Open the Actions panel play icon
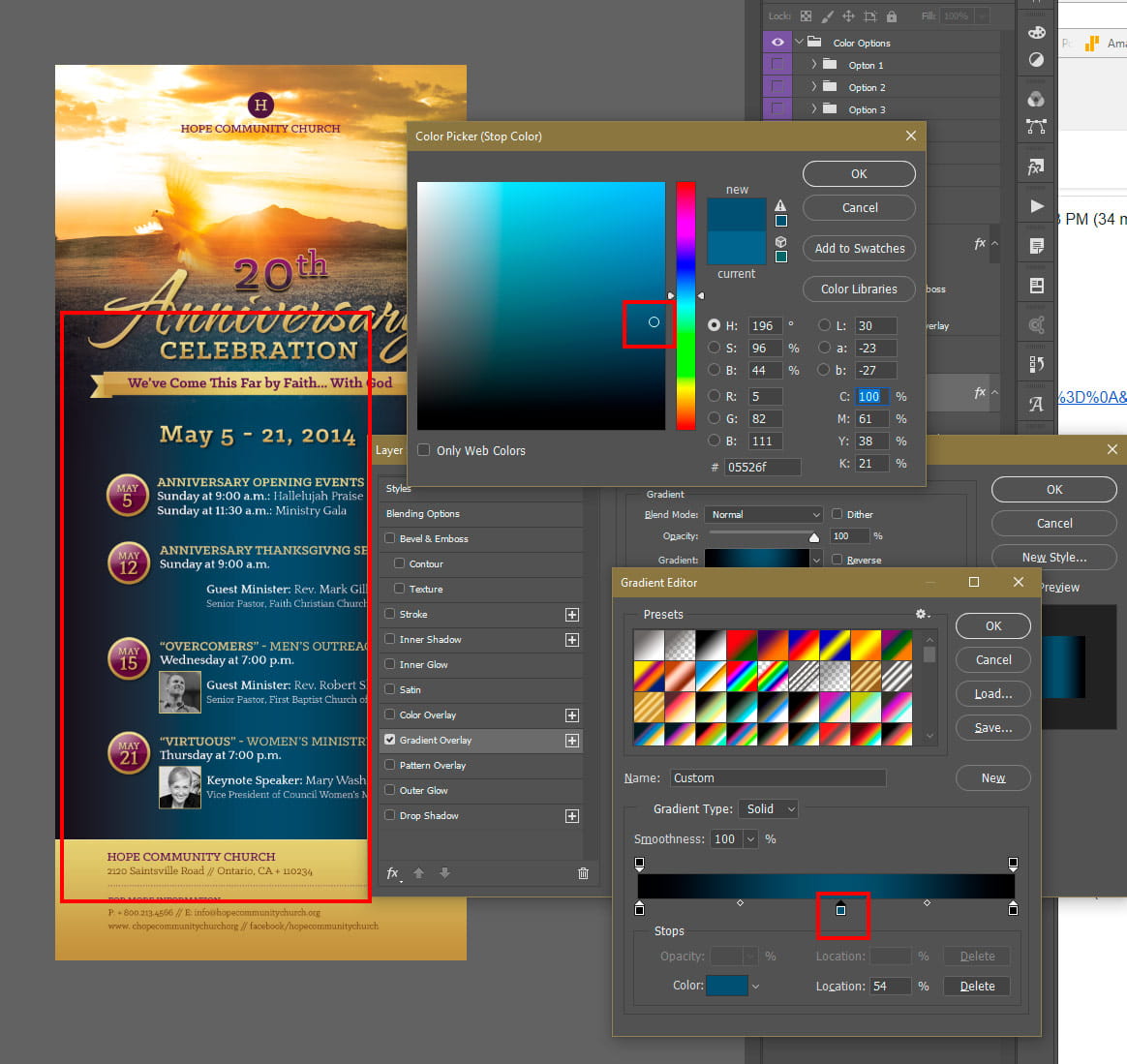The image size is (1127, 1064). point(1036,205)
